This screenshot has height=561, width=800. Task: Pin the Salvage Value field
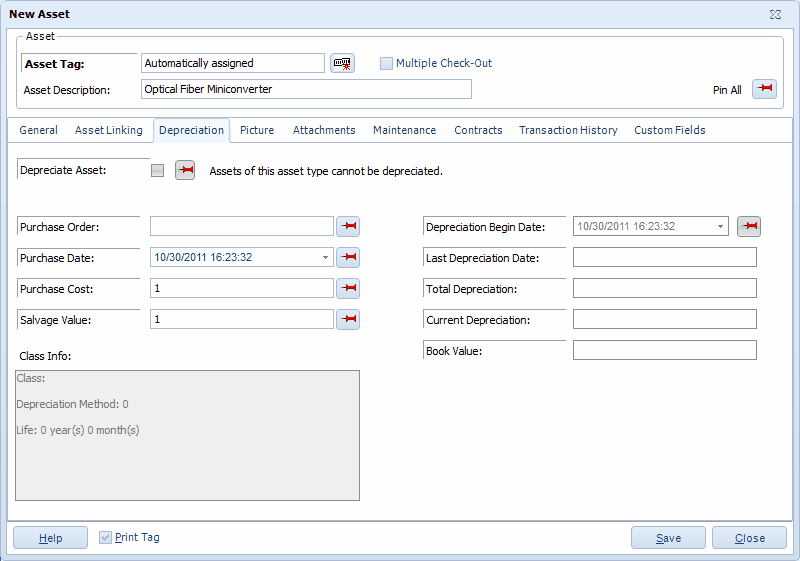(347, 320)
